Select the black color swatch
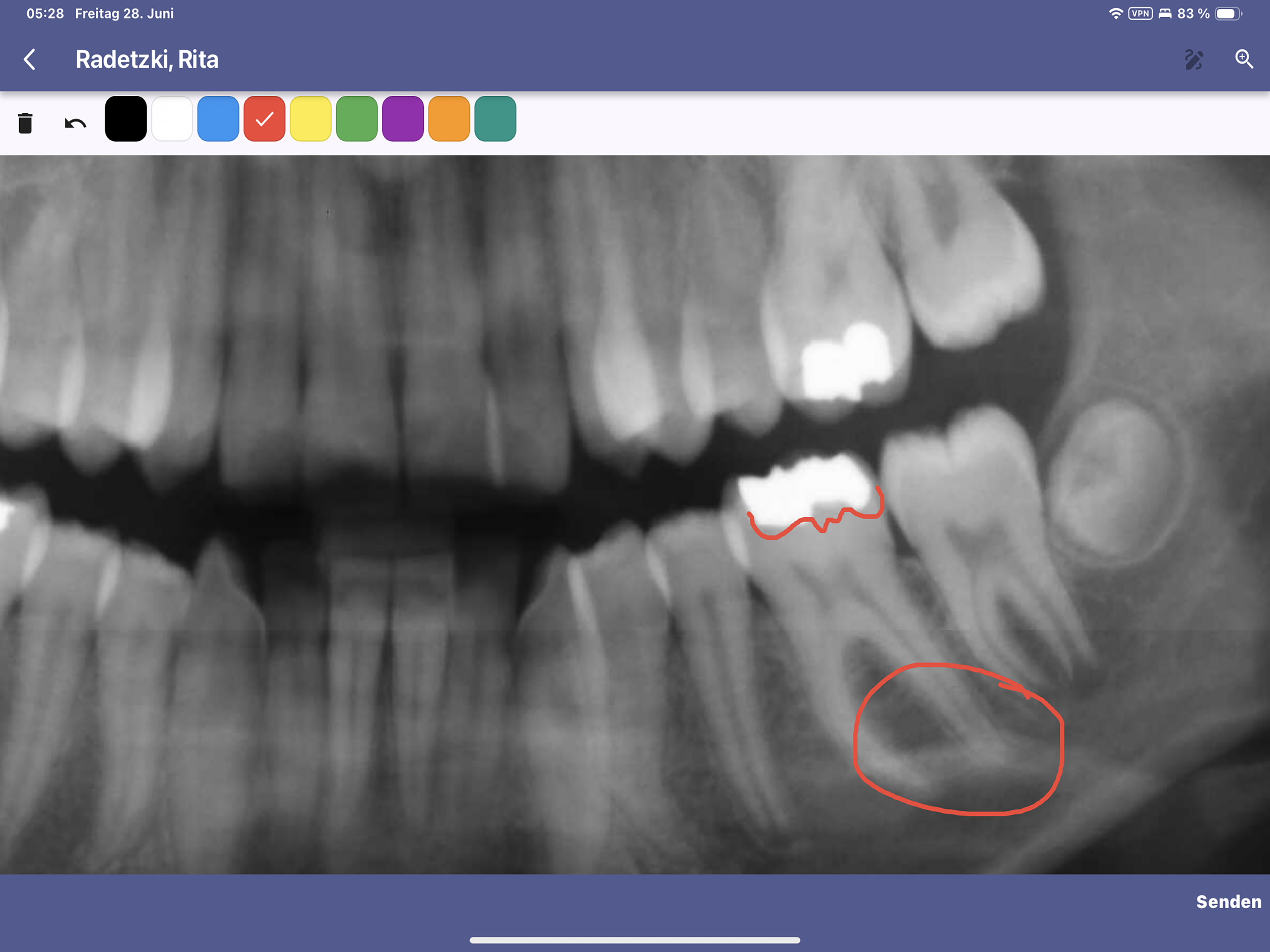The image size is (1270, 952). click(x=126, y=119)
